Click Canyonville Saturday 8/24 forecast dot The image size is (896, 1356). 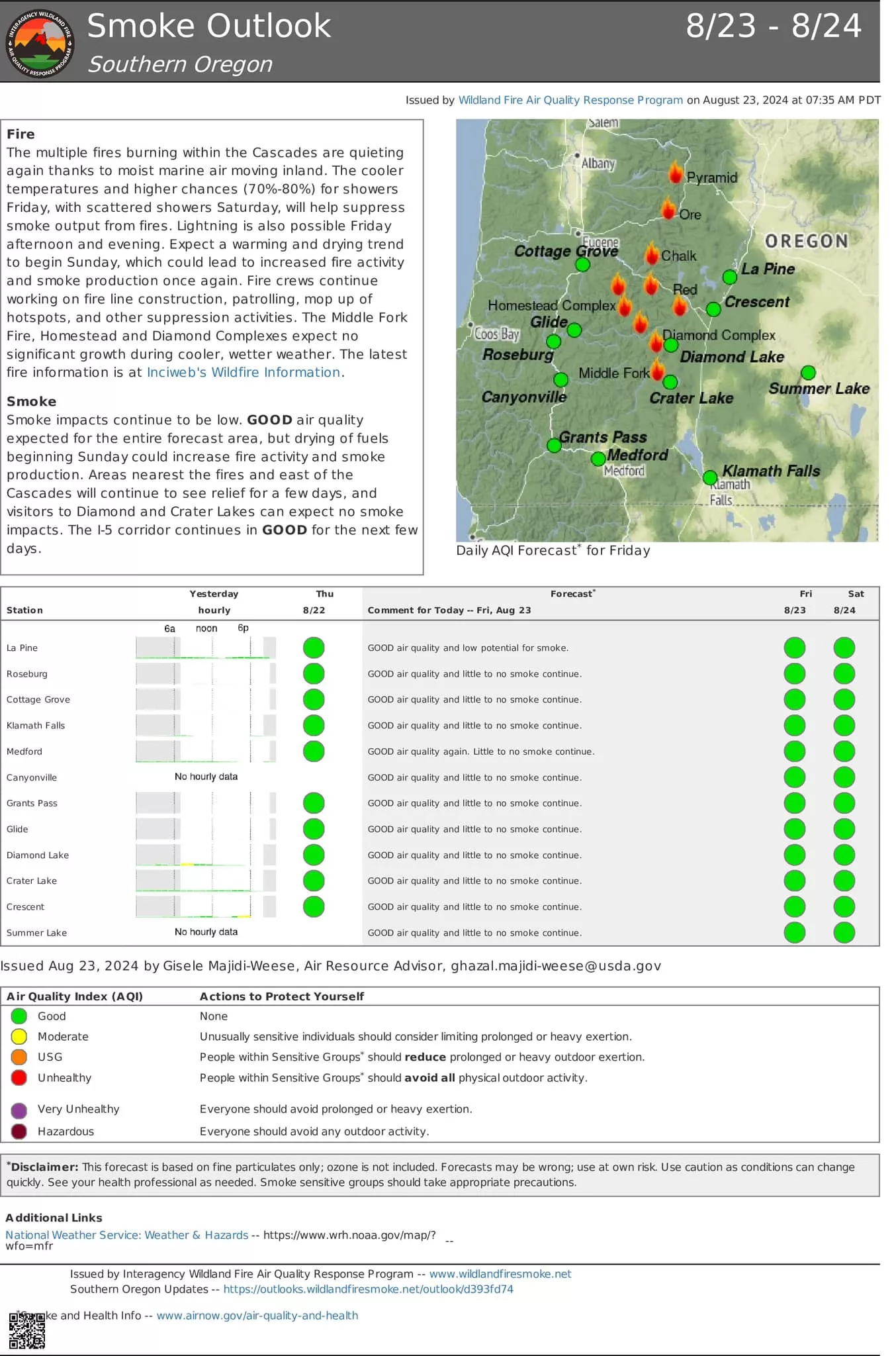(844, 777)
